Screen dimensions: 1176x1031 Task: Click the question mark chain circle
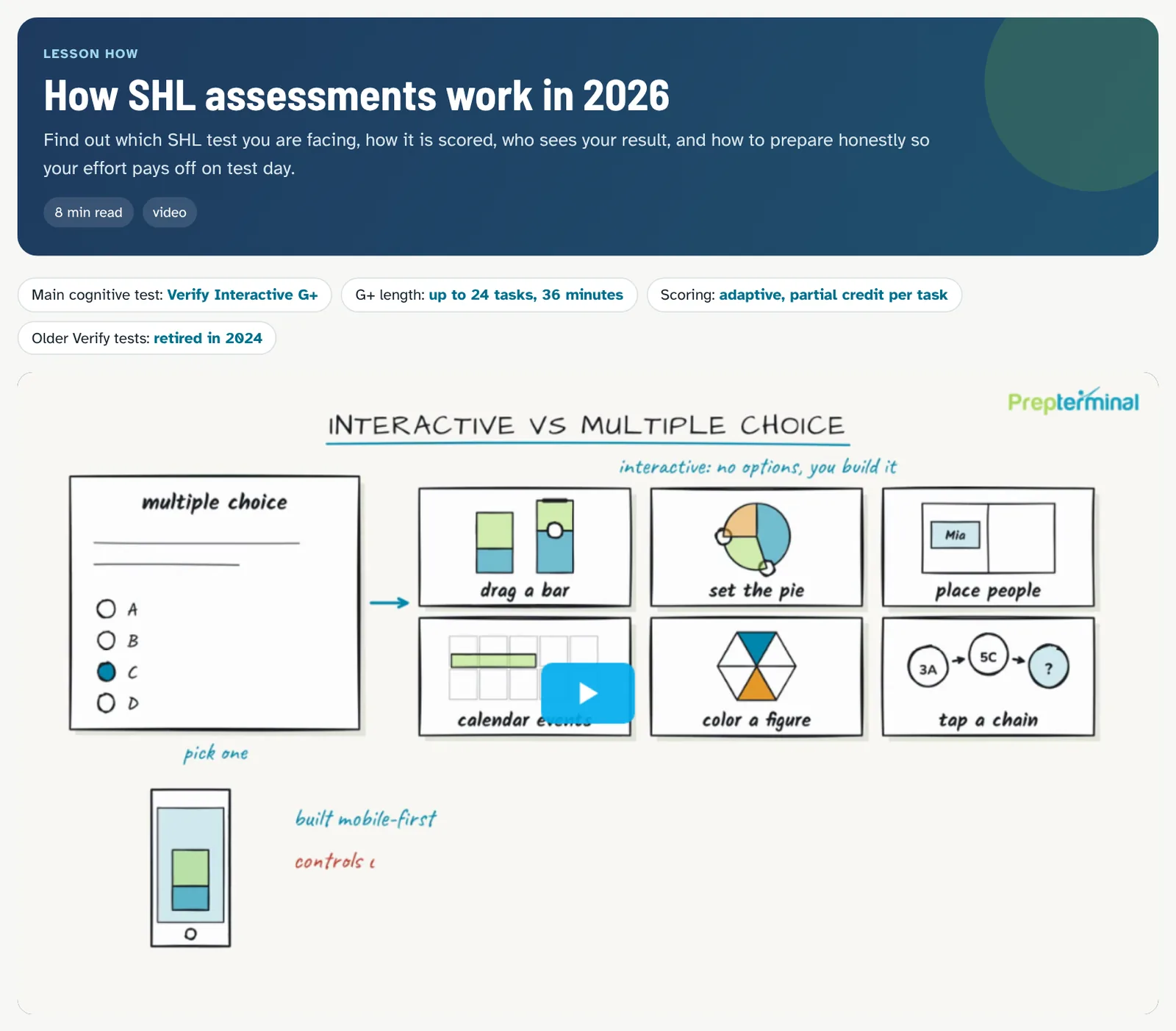[x=1049, y=668]
